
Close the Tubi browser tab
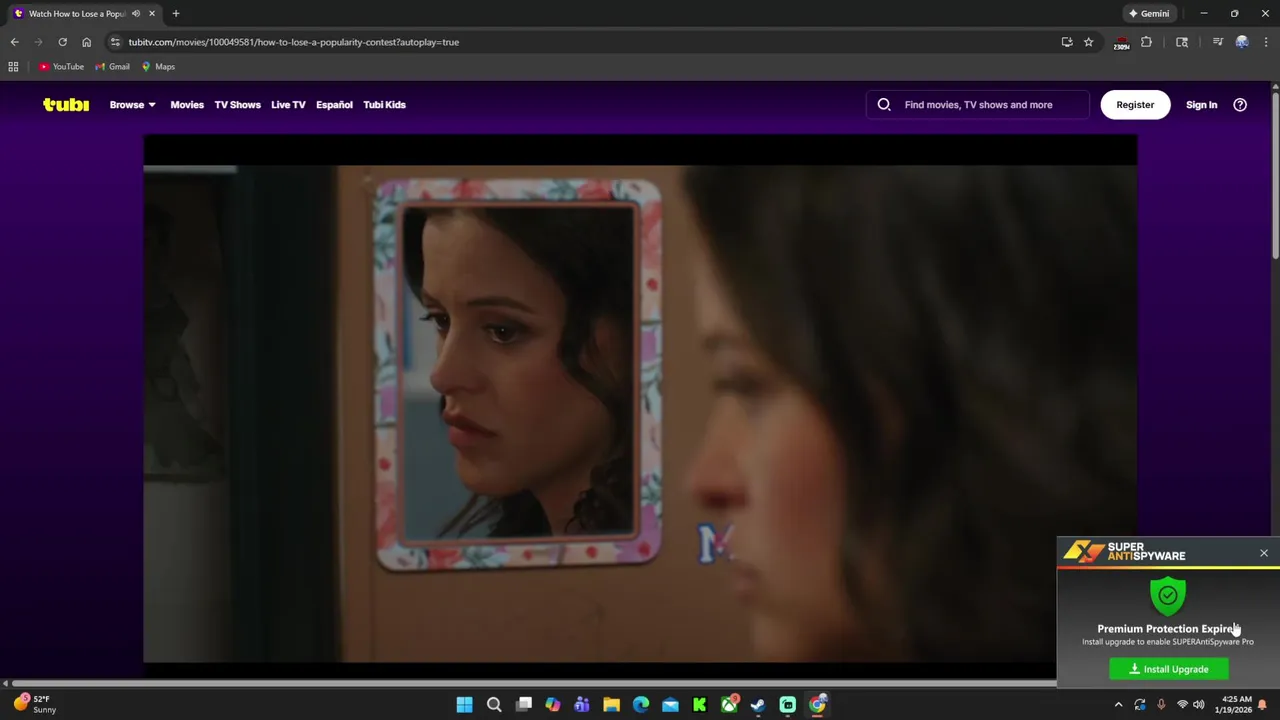coord(152,13)
